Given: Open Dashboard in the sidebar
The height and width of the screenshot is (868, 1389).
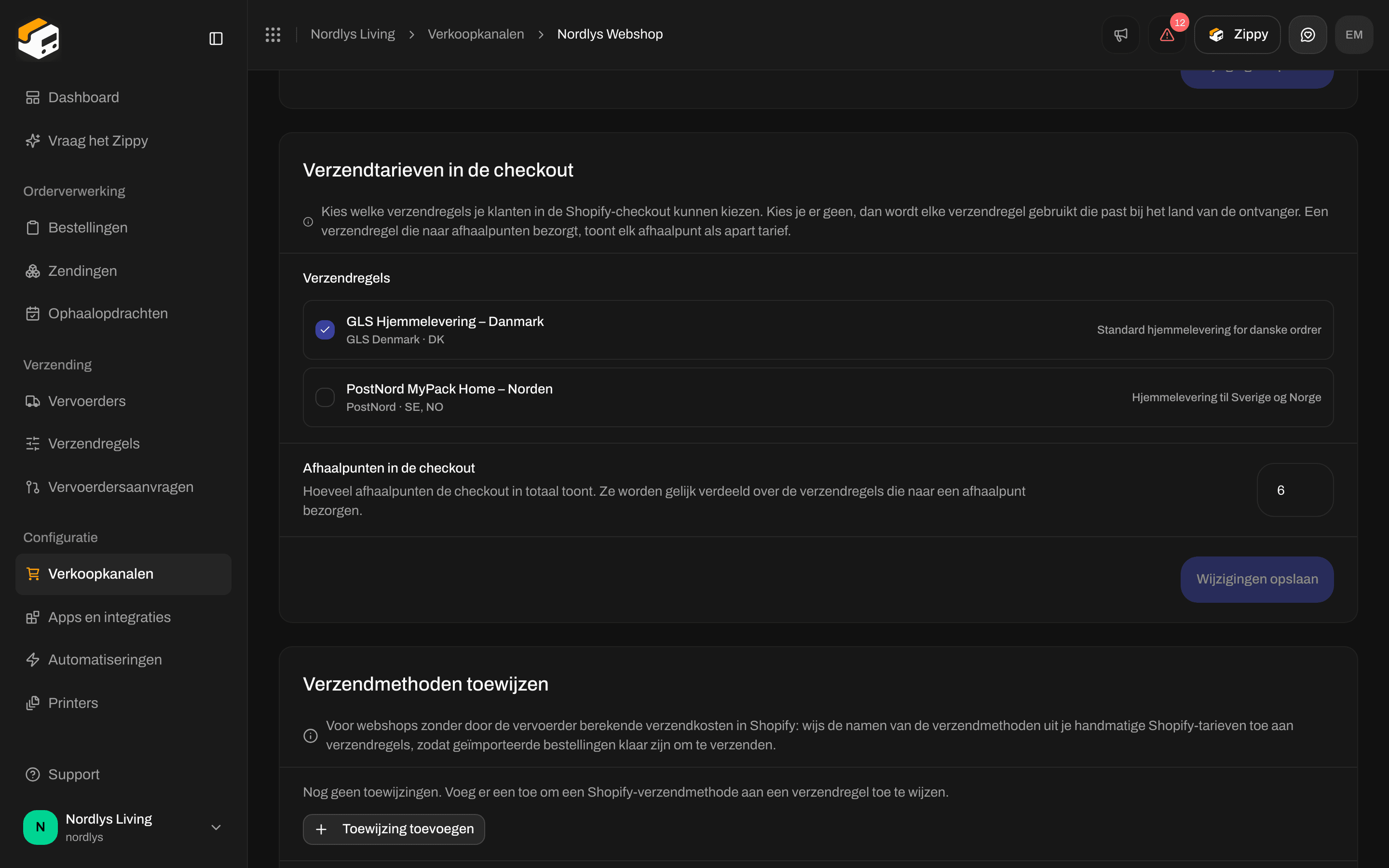Looking at the screenshot, I should pos(123,97).
